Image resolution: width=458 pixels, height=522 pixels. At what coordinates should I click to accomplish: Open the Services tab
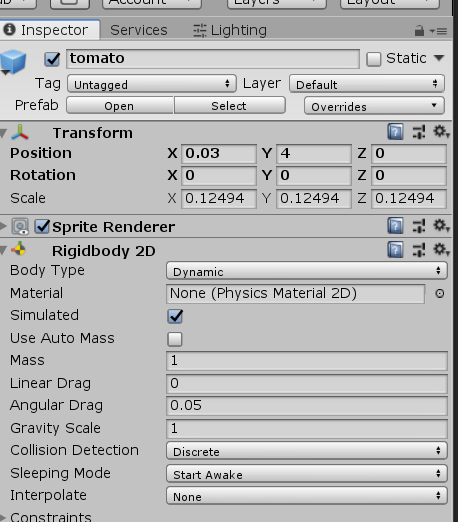tap(139, 30)
